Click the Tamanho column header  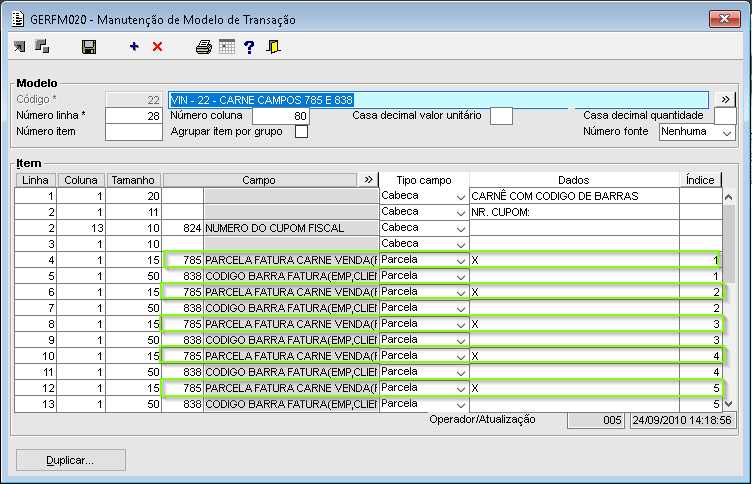[x=133, y=180]
